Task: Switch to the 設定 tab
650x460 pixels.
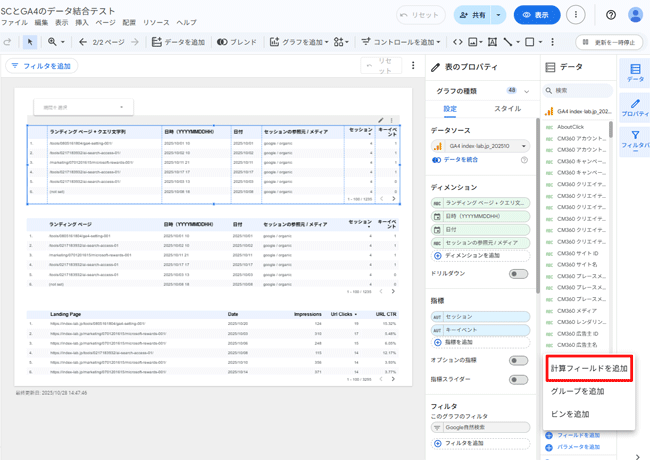Action: click(x=450, y=109)
